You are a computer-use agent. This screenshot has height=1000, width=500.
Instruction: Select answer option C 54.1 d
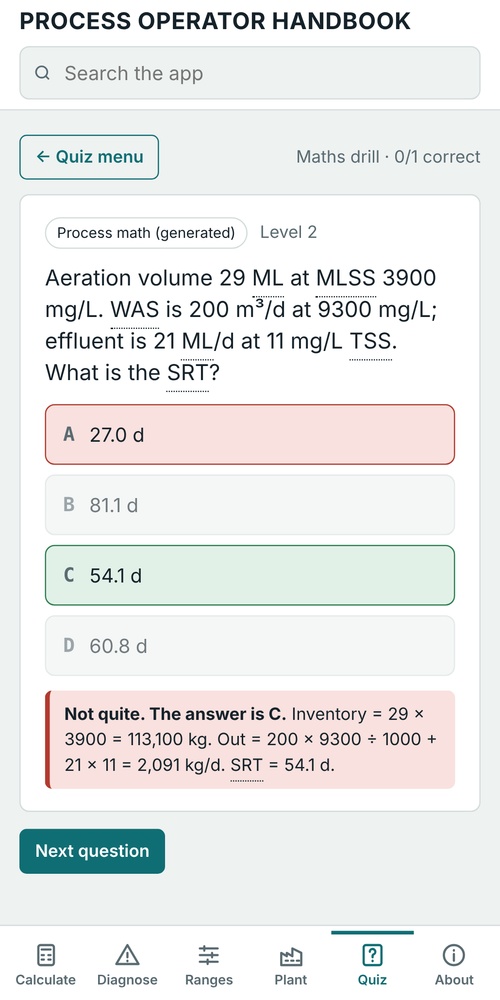pos(250,575)
